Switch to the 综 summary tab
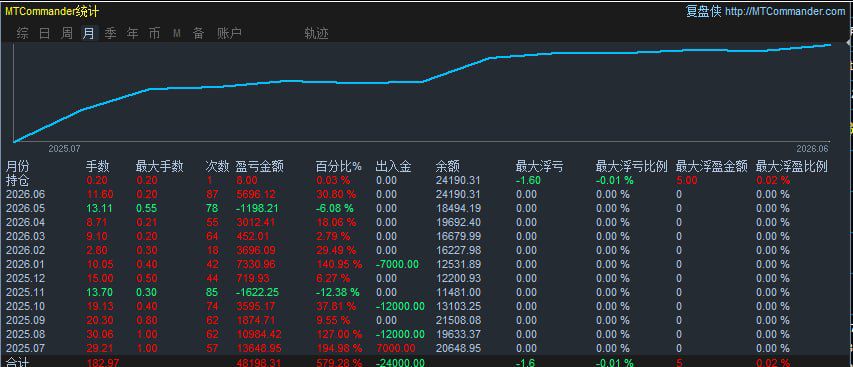This screenshot has width=853, height=367. (23, 34)
